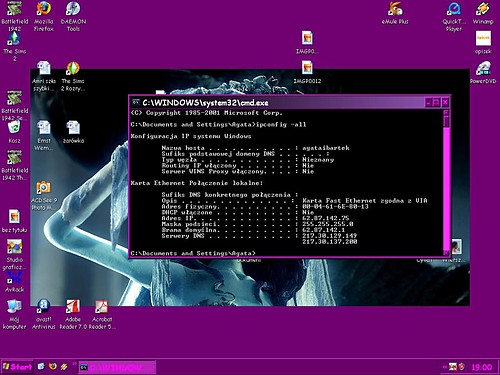This screenshot has width=500, height=375.
Task: Launch Winamp from the quick launch bar
Action: tap(64, 367)
